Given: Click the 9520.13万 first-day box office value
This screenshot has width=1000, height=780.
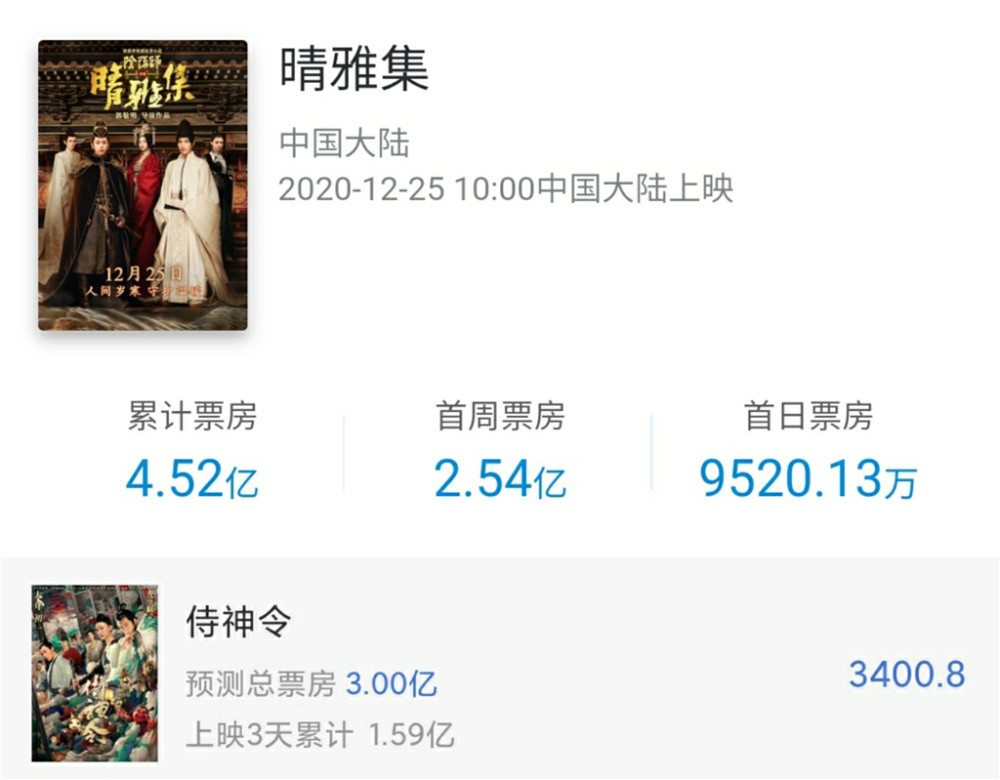Looking at the screenshot, I should [x=808, y=479].
